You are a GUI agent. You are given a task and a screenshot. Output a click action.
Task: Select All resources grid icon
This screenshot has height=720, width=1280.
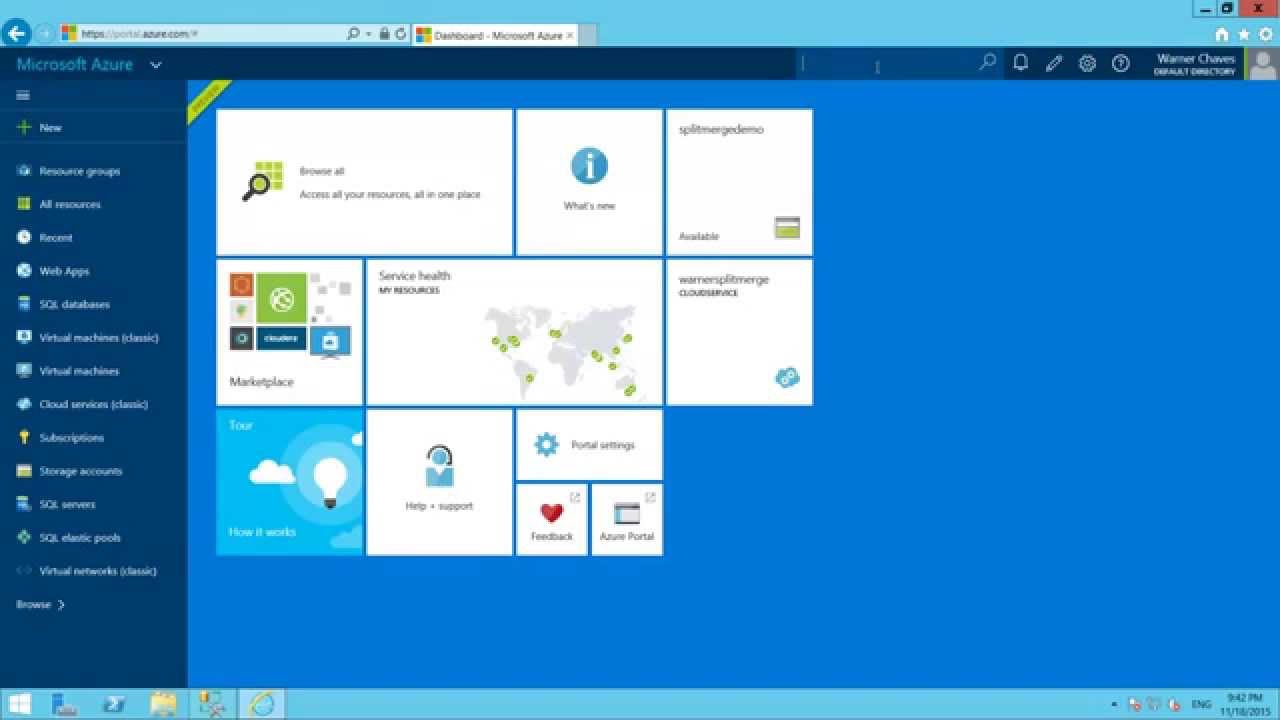coord(23,204)
